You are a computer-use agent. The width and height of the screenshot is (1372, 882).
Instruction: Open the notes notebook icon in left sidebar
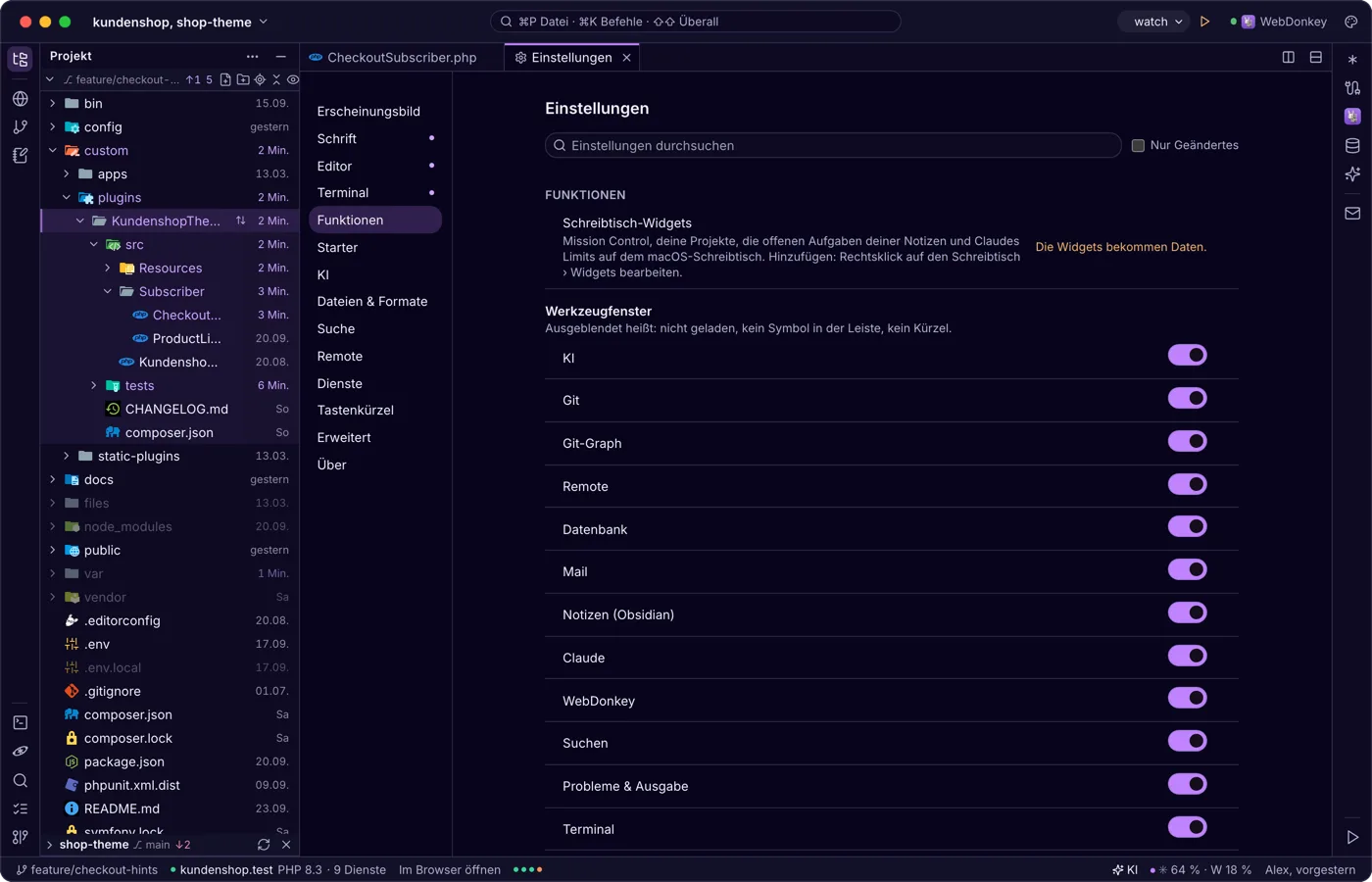click(x=20, y=156)
